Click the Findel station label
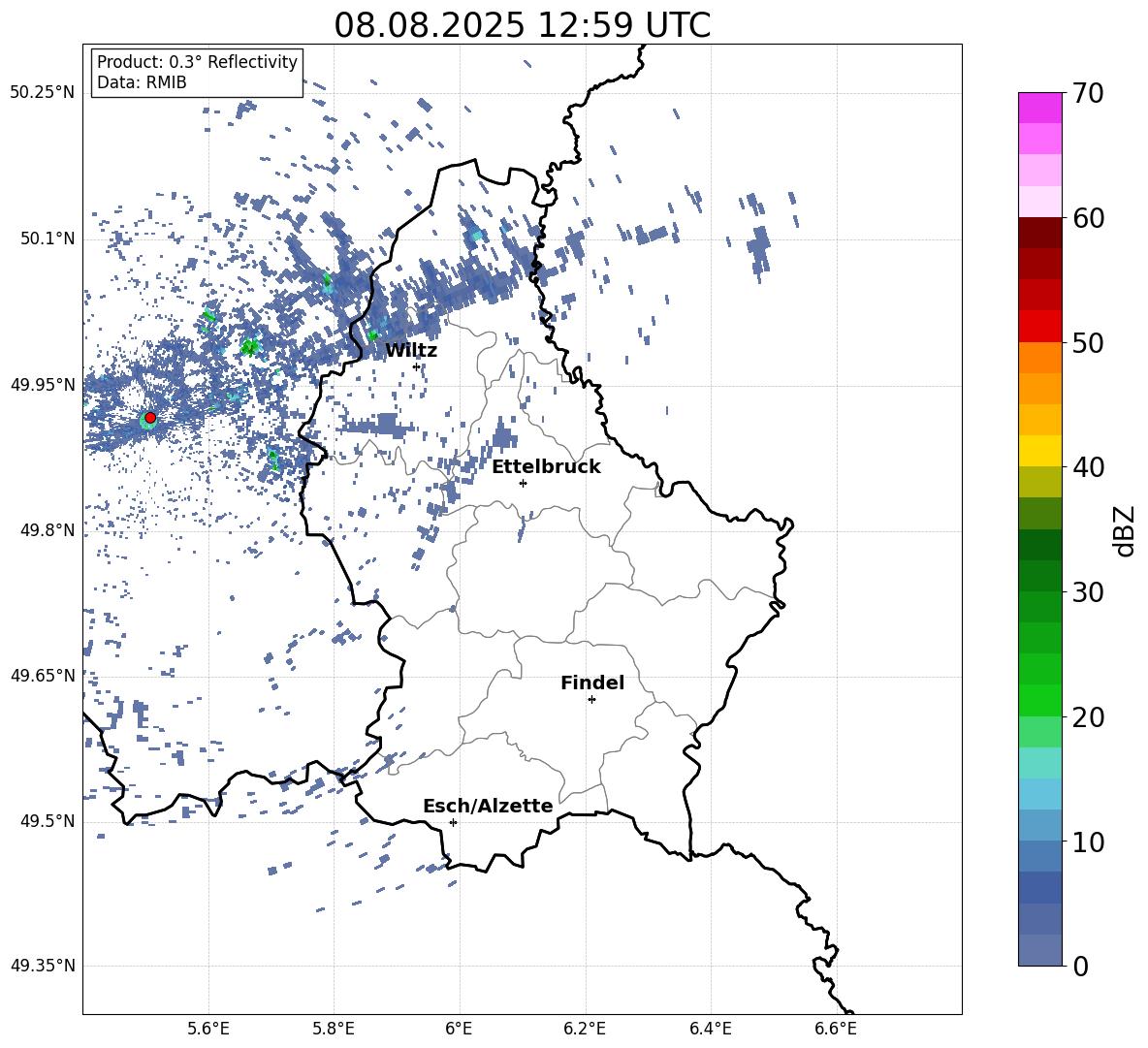This screenshot has width=1148, height=1048. [592, 683]
